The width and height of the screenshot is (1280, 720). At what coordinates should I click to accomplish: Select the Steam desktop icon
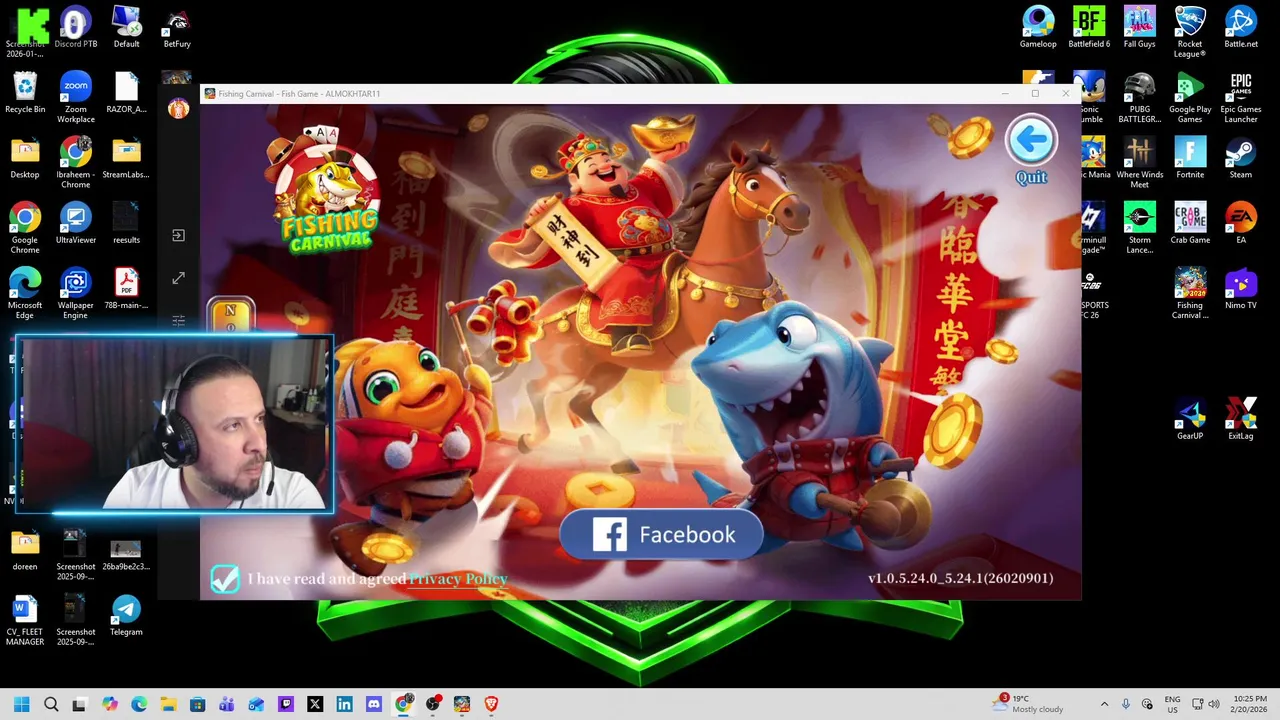click(1241, 158)
